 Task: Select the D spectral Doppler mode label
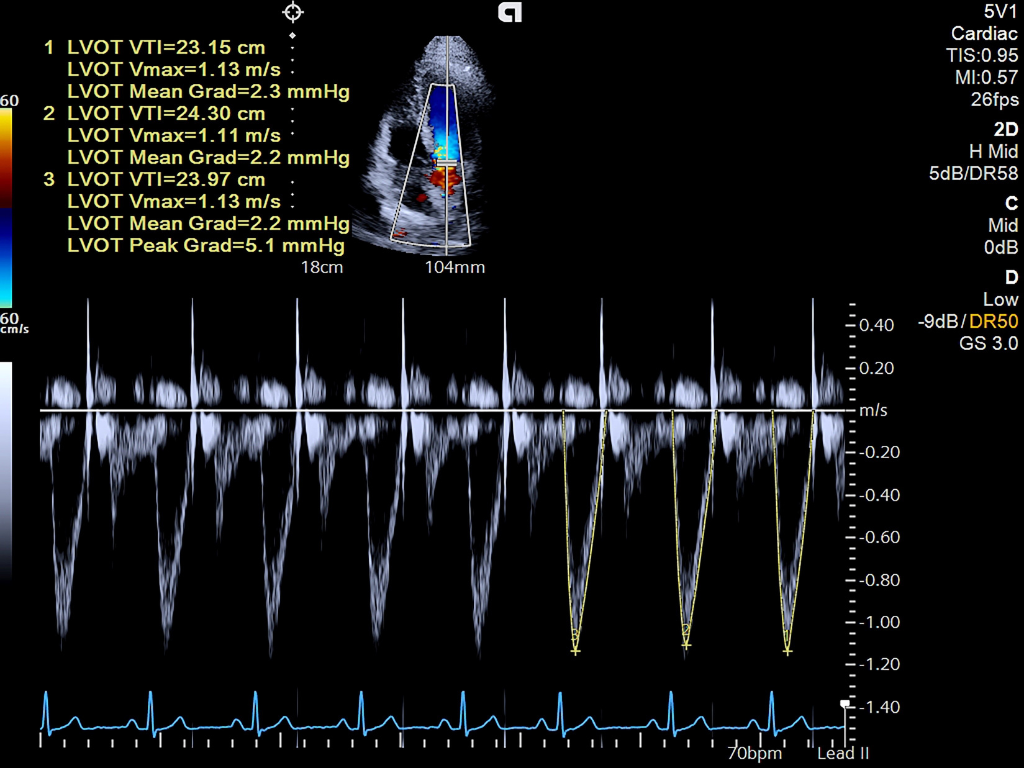(x=1013, y=278)
